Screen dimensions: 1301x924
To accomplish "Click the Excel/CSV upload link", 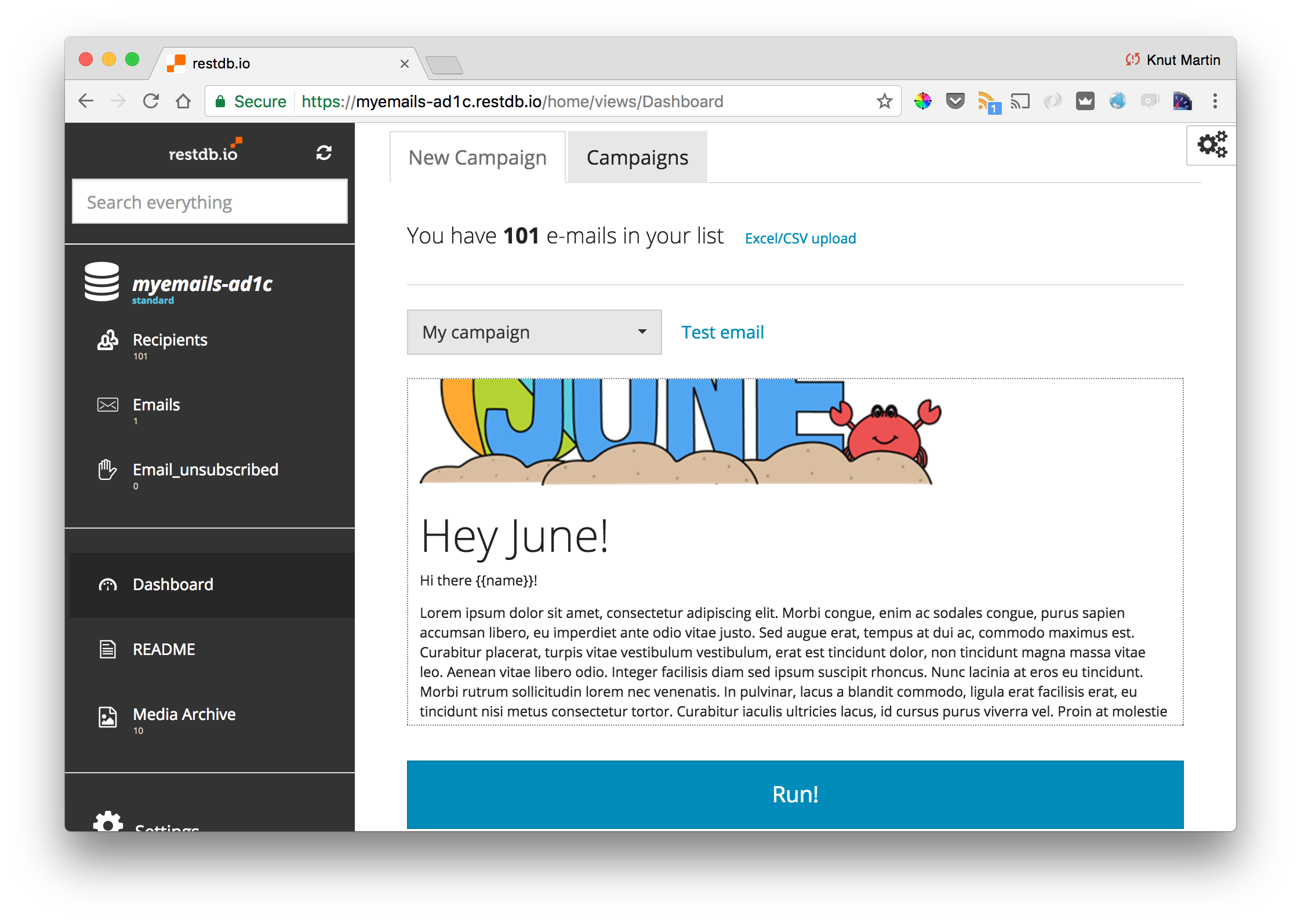I will (800, 238).
